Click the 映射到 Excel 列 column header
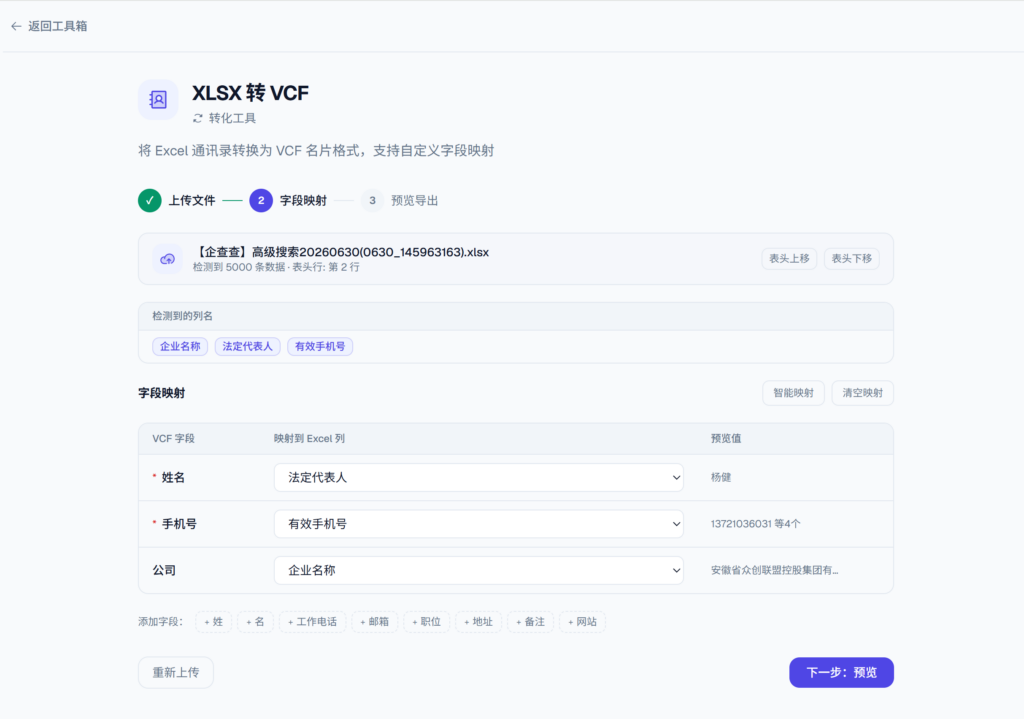 click(309, 439)
